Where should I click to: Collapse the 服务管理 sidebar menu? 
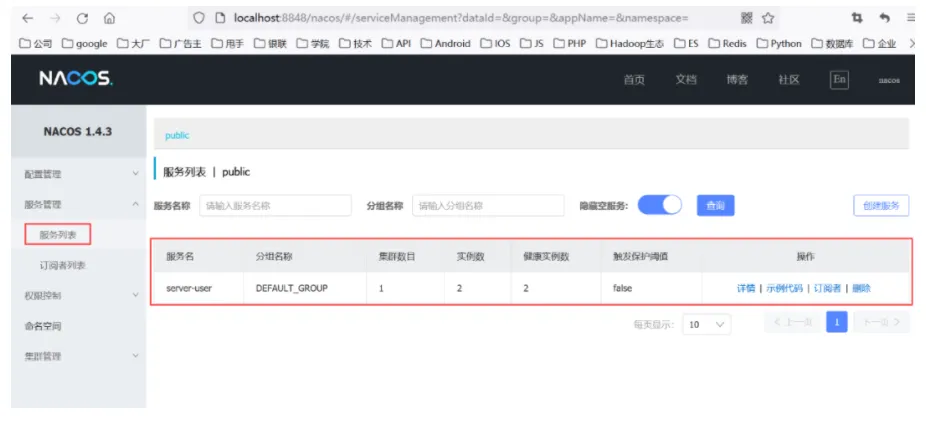(79, 204)
